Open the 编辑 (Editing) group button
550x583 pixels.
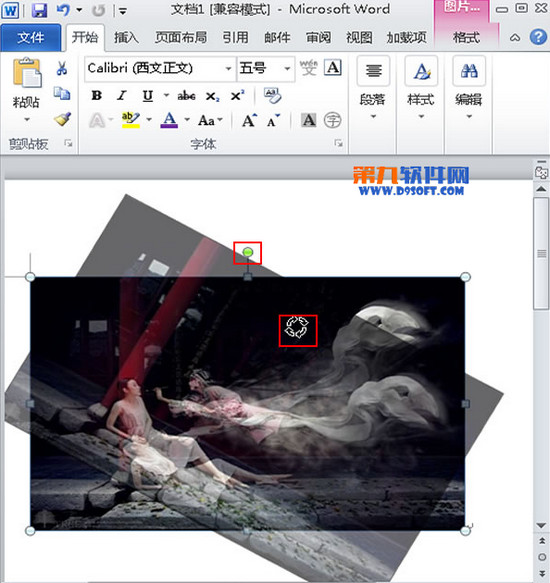click(x=469, y=87)
